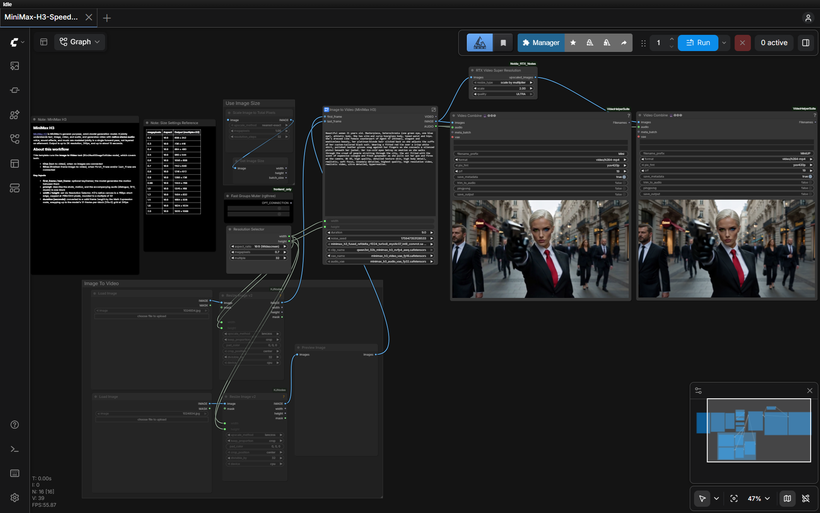The width and height of the screenshot is (820, 513).
Task: Click the bookmark icon in top toolbar
Action: pyautogui.click(x=503, y=43)
